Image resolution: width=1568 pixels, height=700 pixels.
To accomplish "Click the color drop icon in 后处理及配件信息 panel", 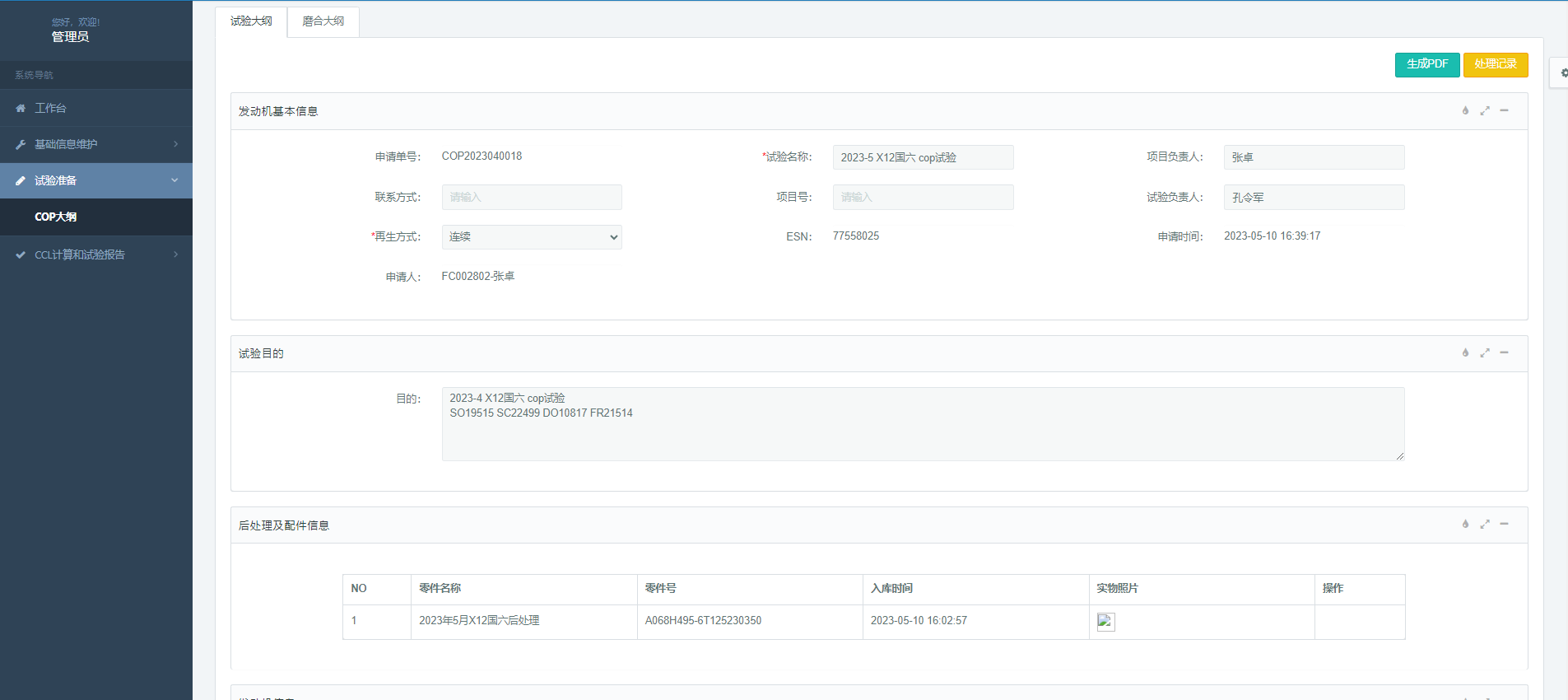I will 1465,524.
